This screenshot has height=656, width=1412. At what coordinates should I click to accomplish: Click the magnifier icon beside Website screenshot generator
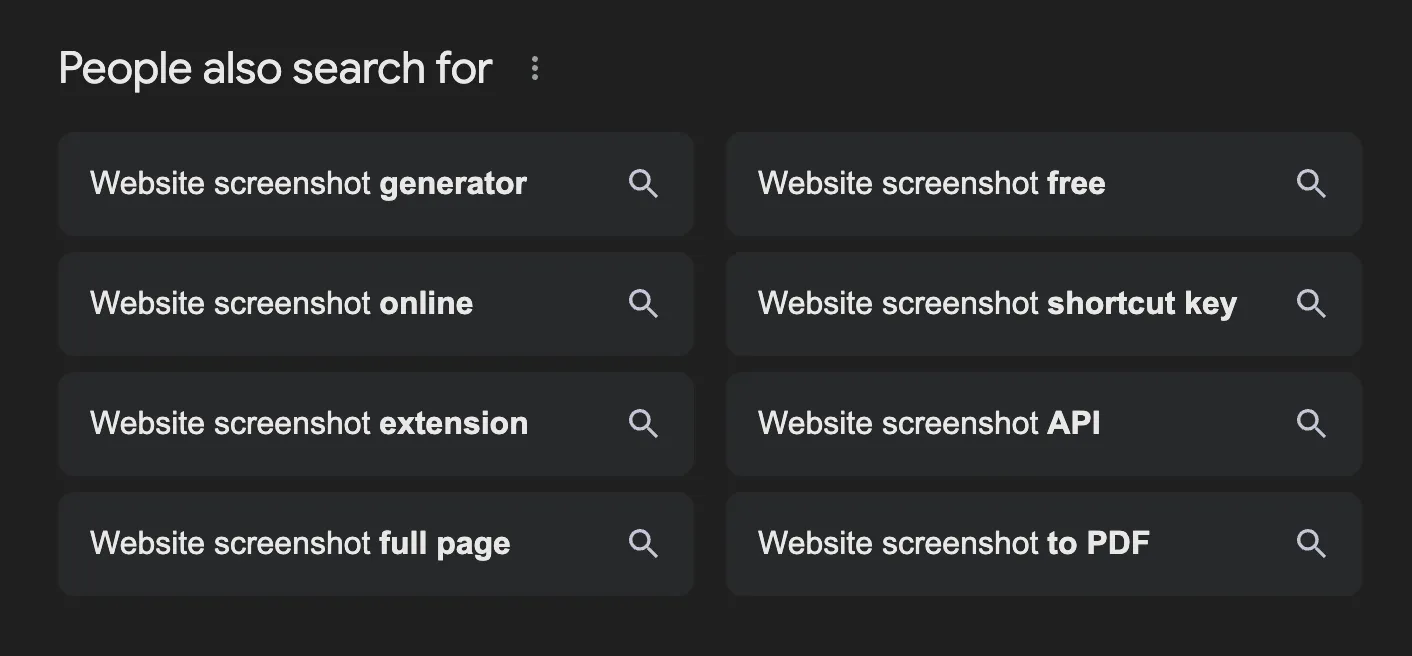click(x=644, y=184)
